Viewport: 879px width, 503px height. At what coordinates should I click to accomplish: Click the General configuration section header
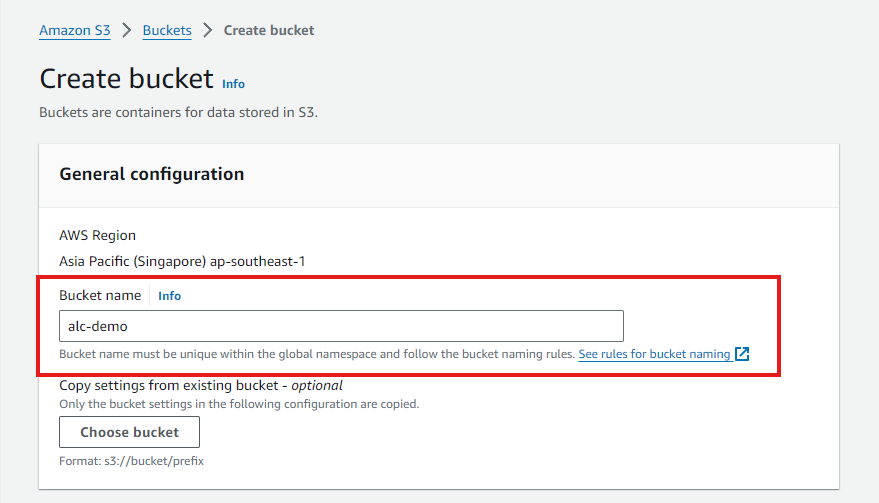[152, 174]
